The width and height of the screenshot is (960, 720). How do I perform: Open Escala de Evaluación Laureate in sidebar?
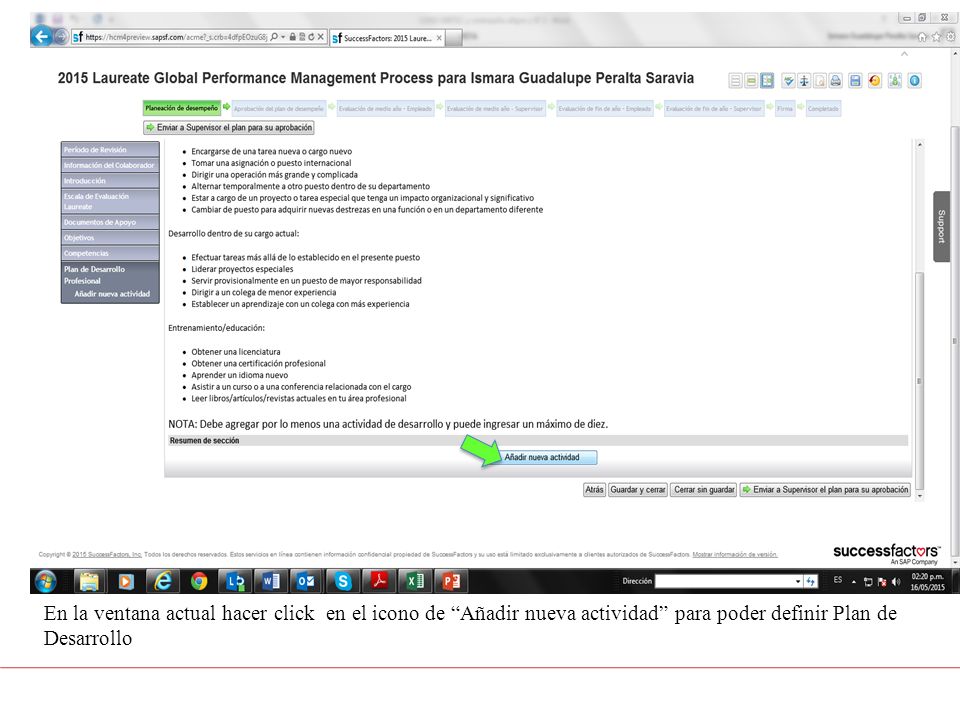pos(110,201)
